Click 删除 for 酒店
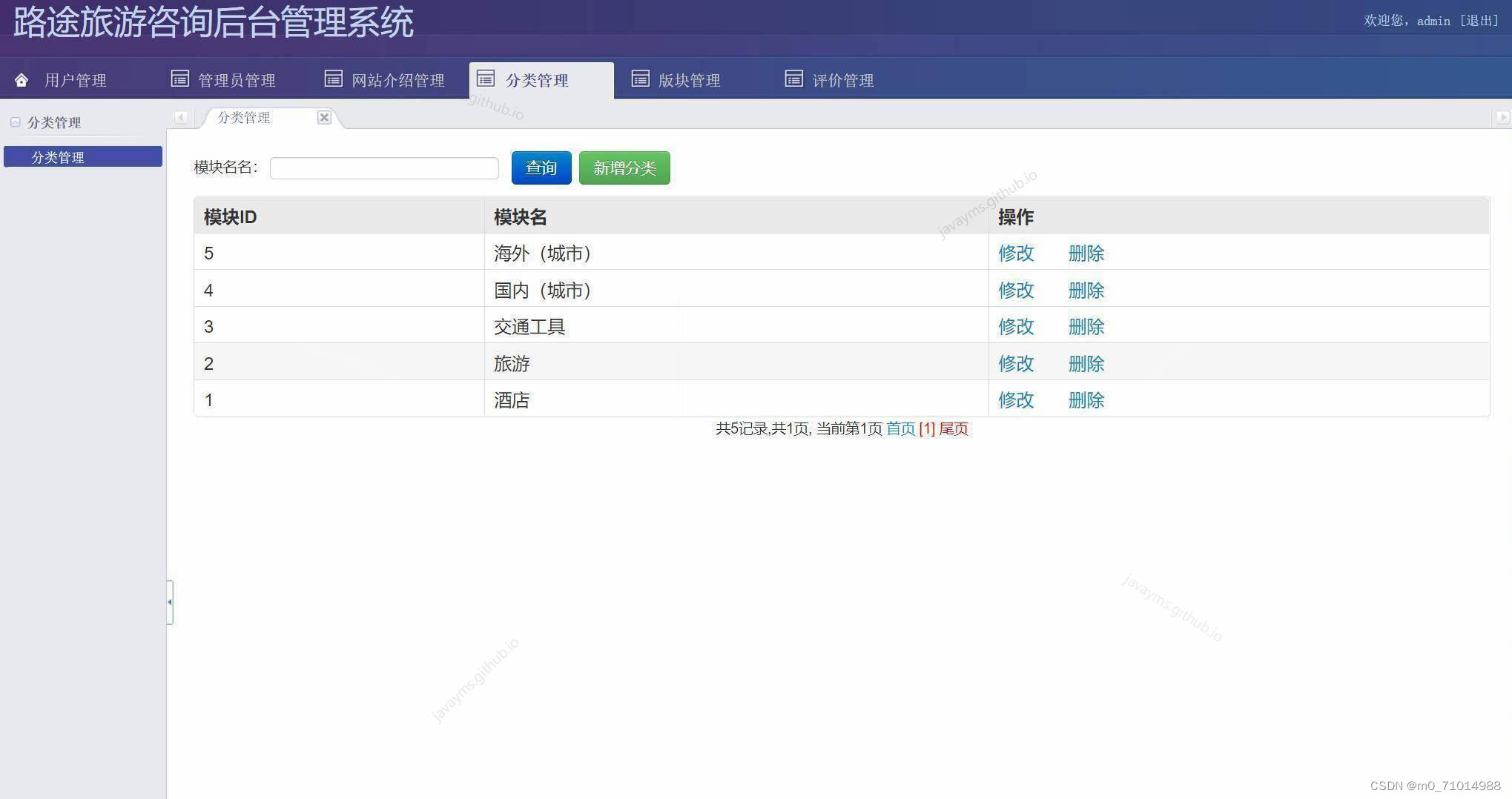Screen dimensions: 1512x799 (x=1086, y=400)
